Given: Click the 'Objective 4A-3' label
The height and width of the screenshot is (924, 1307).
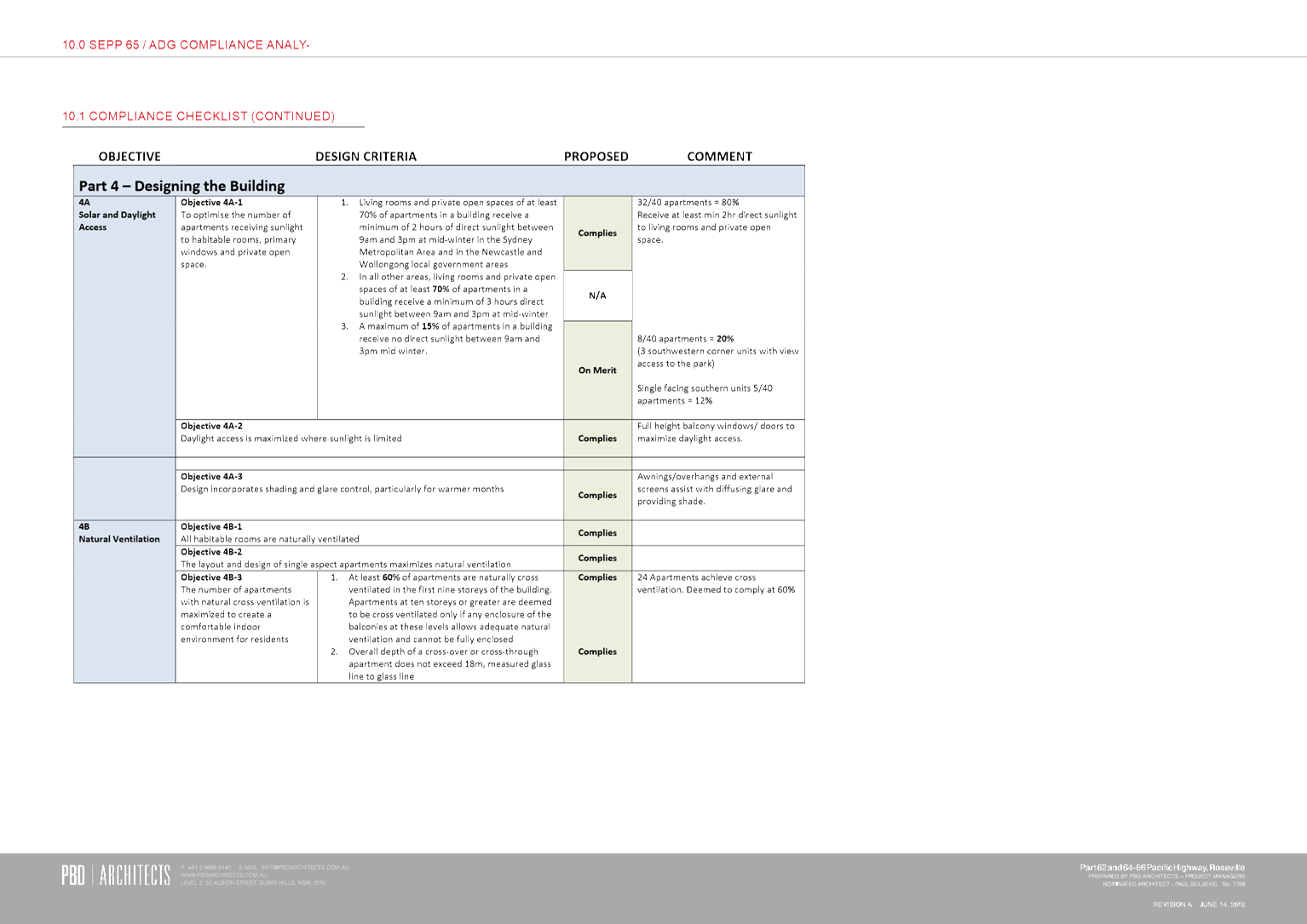Looking at the screenshot, I should tap(211, 477).
